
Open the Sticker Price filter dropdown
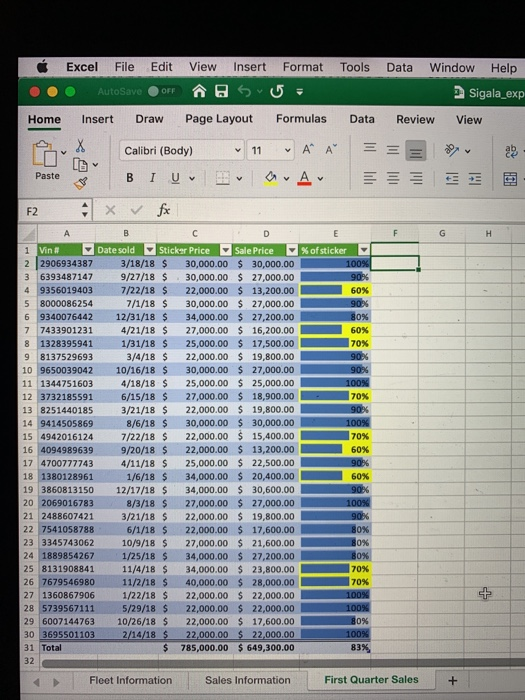[x=226, y=250]
